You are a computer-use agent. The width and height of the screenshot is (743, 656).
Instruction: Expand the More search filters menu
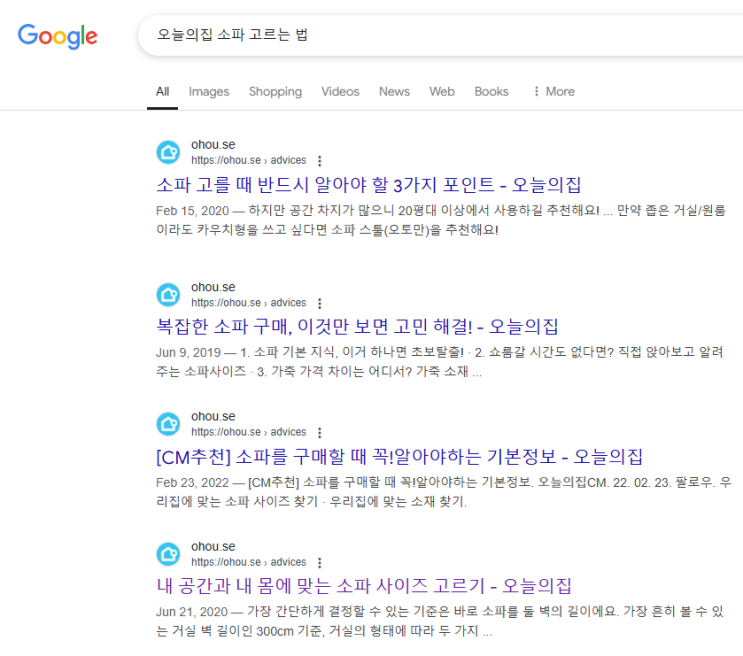pos(554,91)
